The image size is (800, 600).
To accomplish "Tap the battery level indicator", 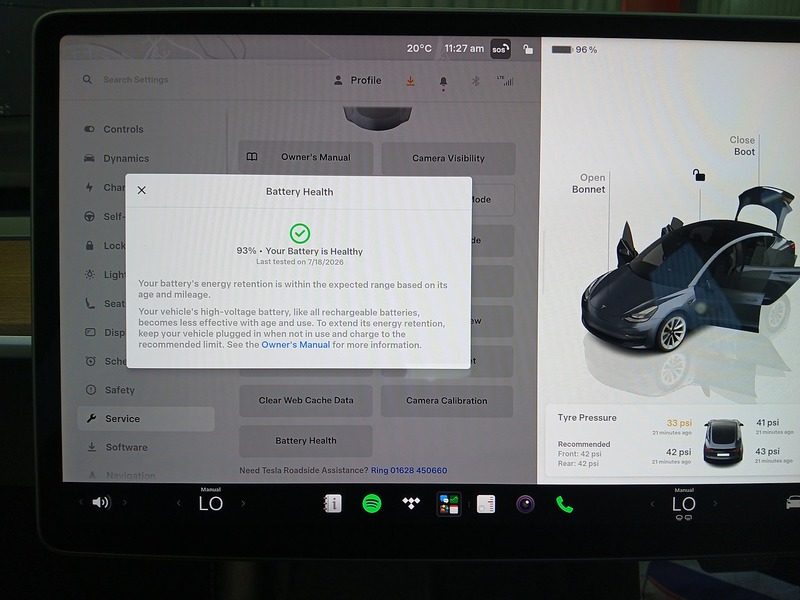I will tap(574, 50).
